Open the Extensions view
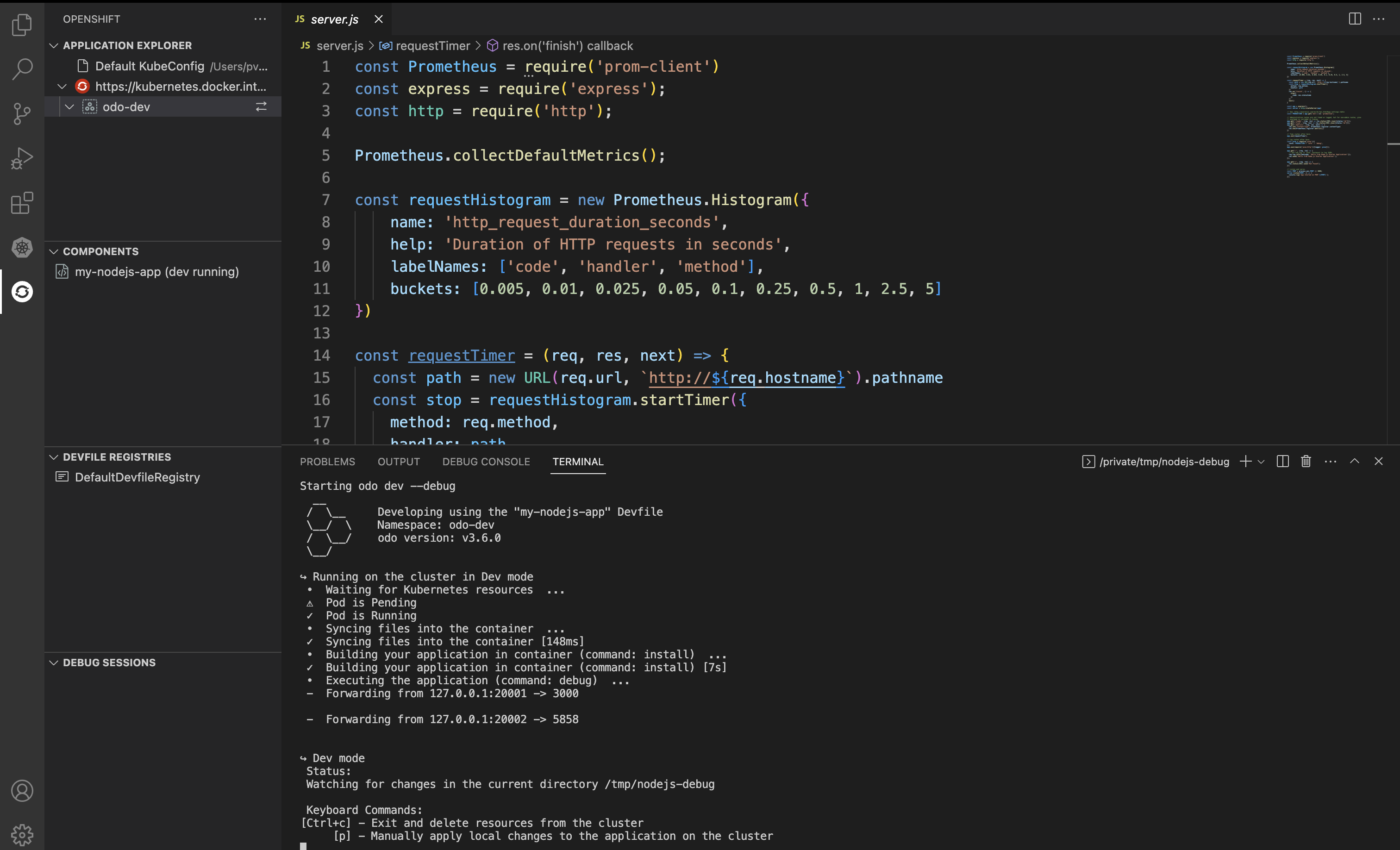The height and width of the screenshot is (850, 1400). tap(22, 203)
